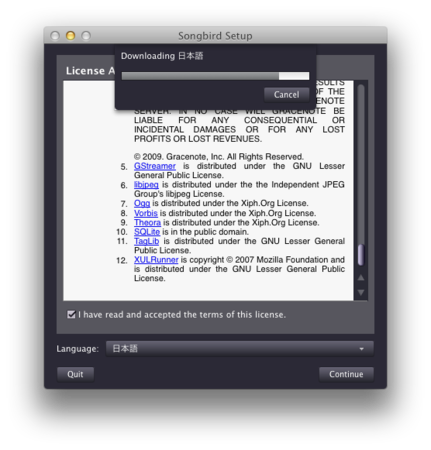Open the SQLite link
This screenshot has width=431, height=450.
(147, 232)
